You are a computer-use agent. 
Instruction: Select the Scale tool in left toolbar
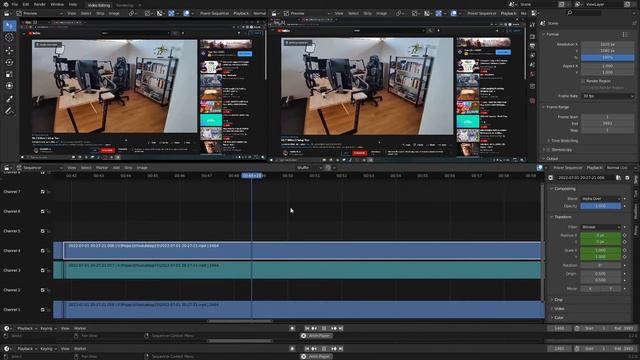(x=9, y=74)
